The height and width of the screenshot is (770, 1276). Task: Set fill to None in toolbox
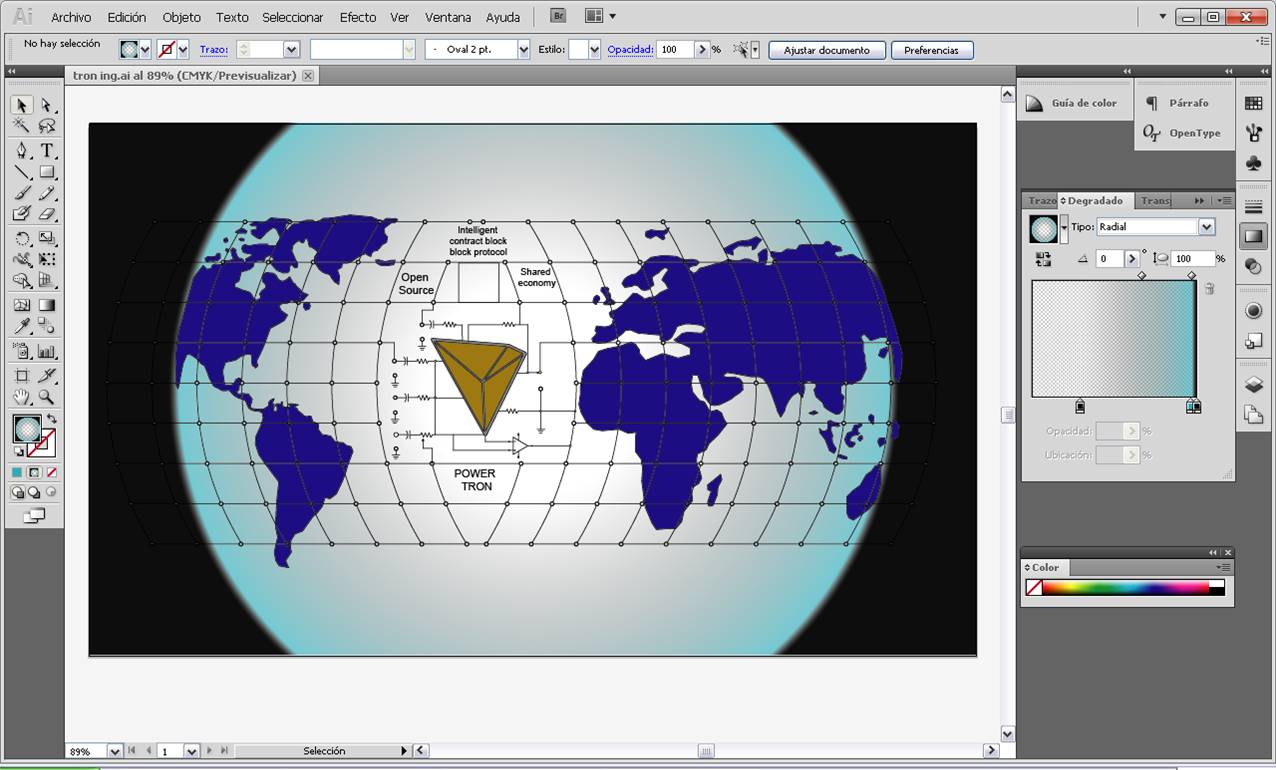(x=51, y=472)
